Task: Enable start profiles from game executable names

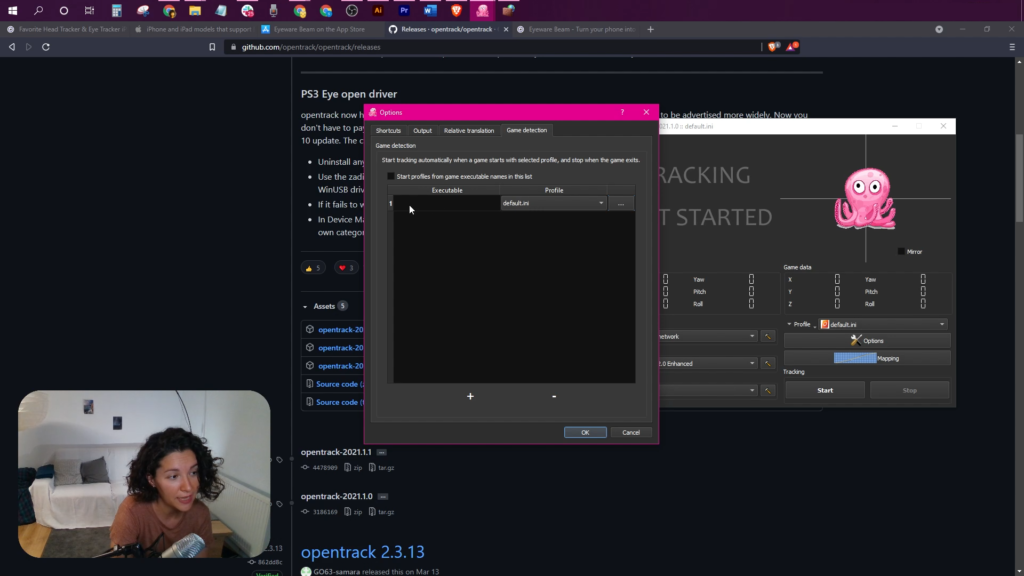Action: (x=391, y=176)
